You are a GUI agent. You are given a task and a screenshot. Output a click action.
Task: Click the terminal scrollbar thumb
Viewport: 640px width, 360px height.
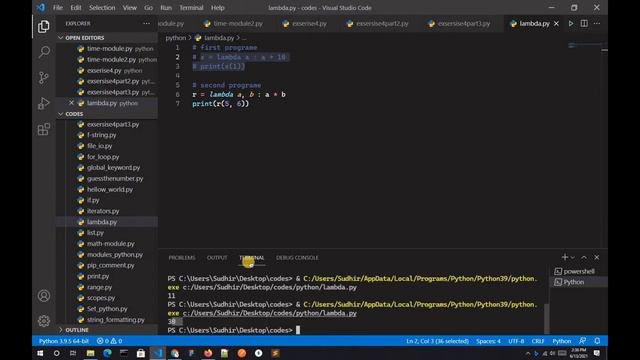tap(547, 318)
